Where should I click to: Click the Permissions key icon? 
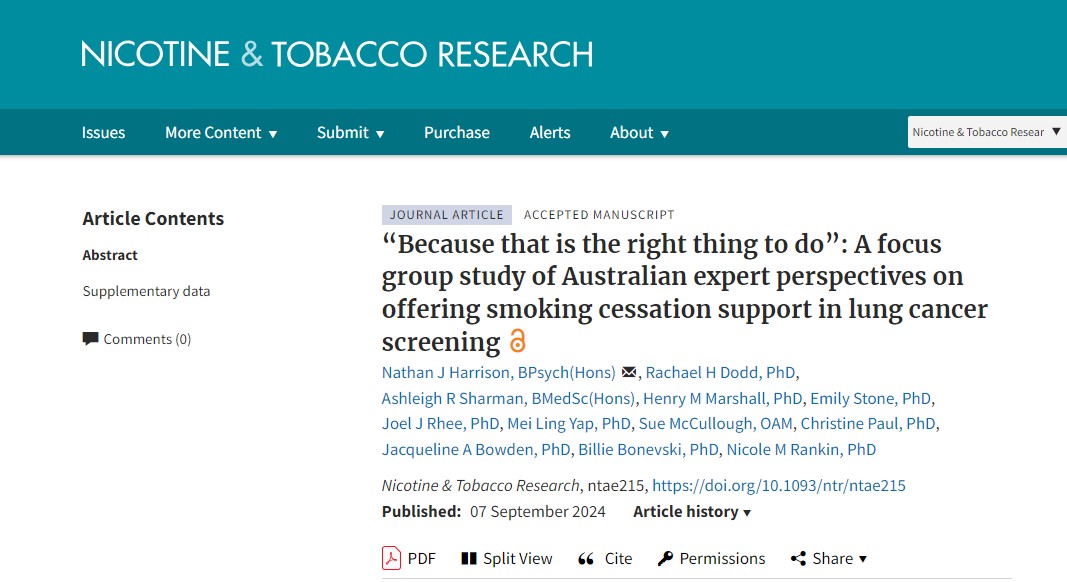(666, 559)
